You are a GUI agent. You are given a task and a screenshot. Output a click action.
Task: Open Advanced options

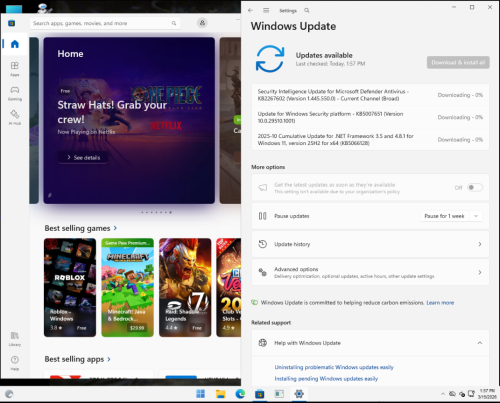coord(370,272)
